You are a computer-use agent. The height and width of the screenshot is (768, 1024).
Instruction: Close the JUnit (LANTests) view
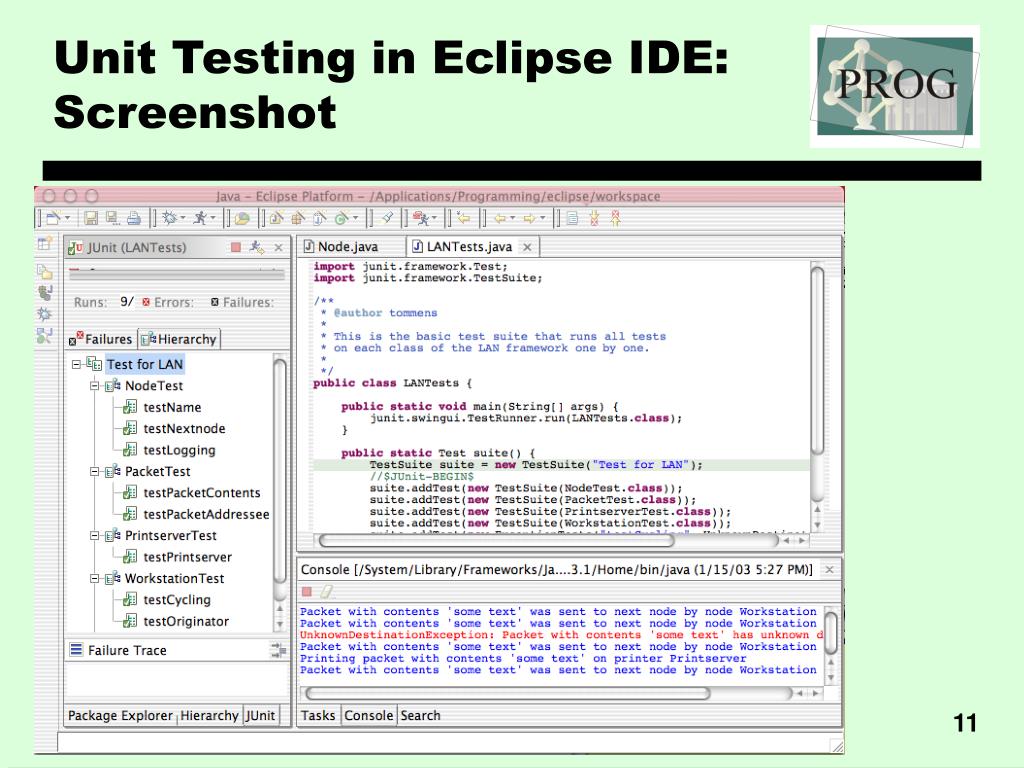278,248
